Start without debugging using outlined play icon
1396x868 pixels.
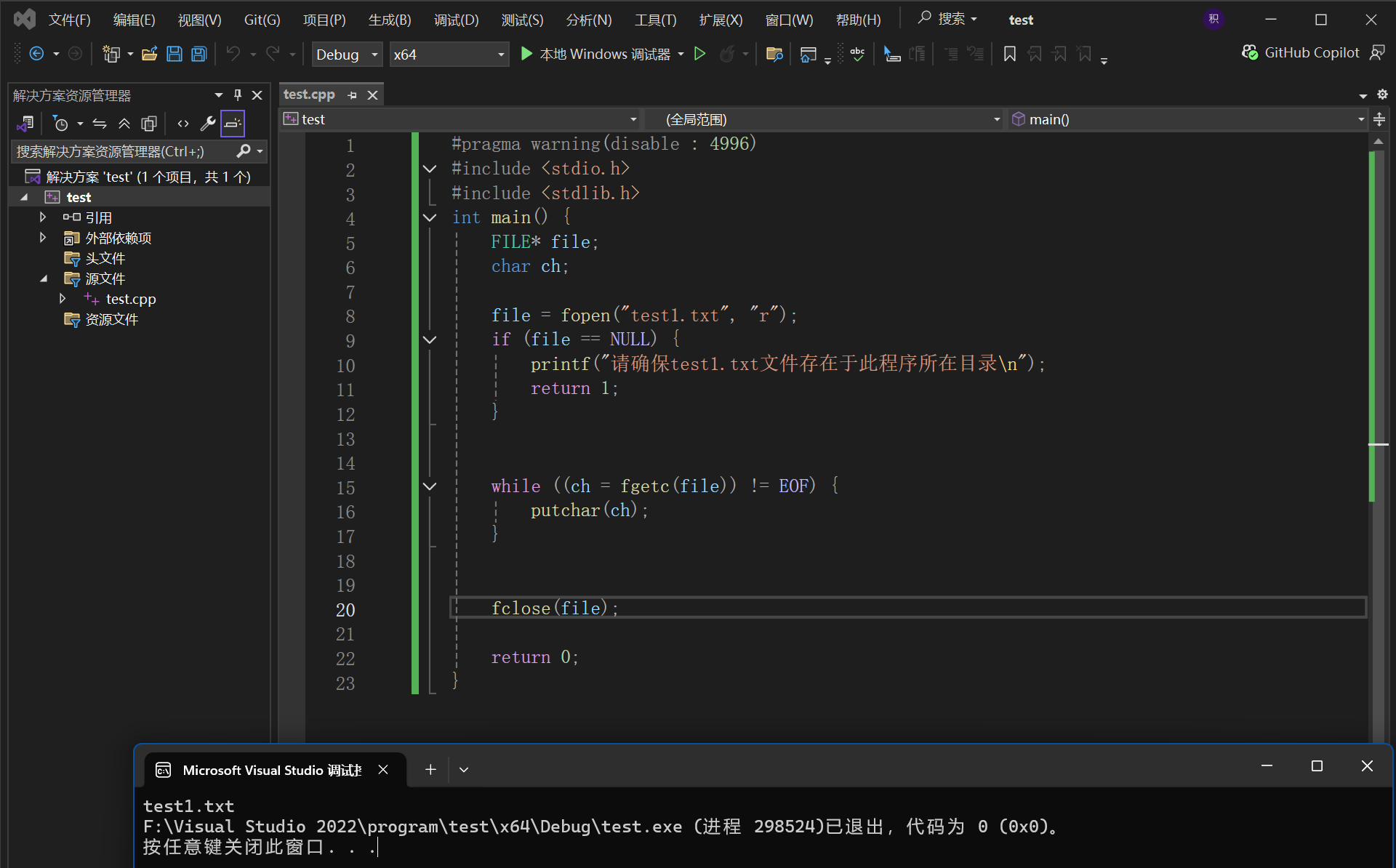pyautogui.click(x=699, y=54)
